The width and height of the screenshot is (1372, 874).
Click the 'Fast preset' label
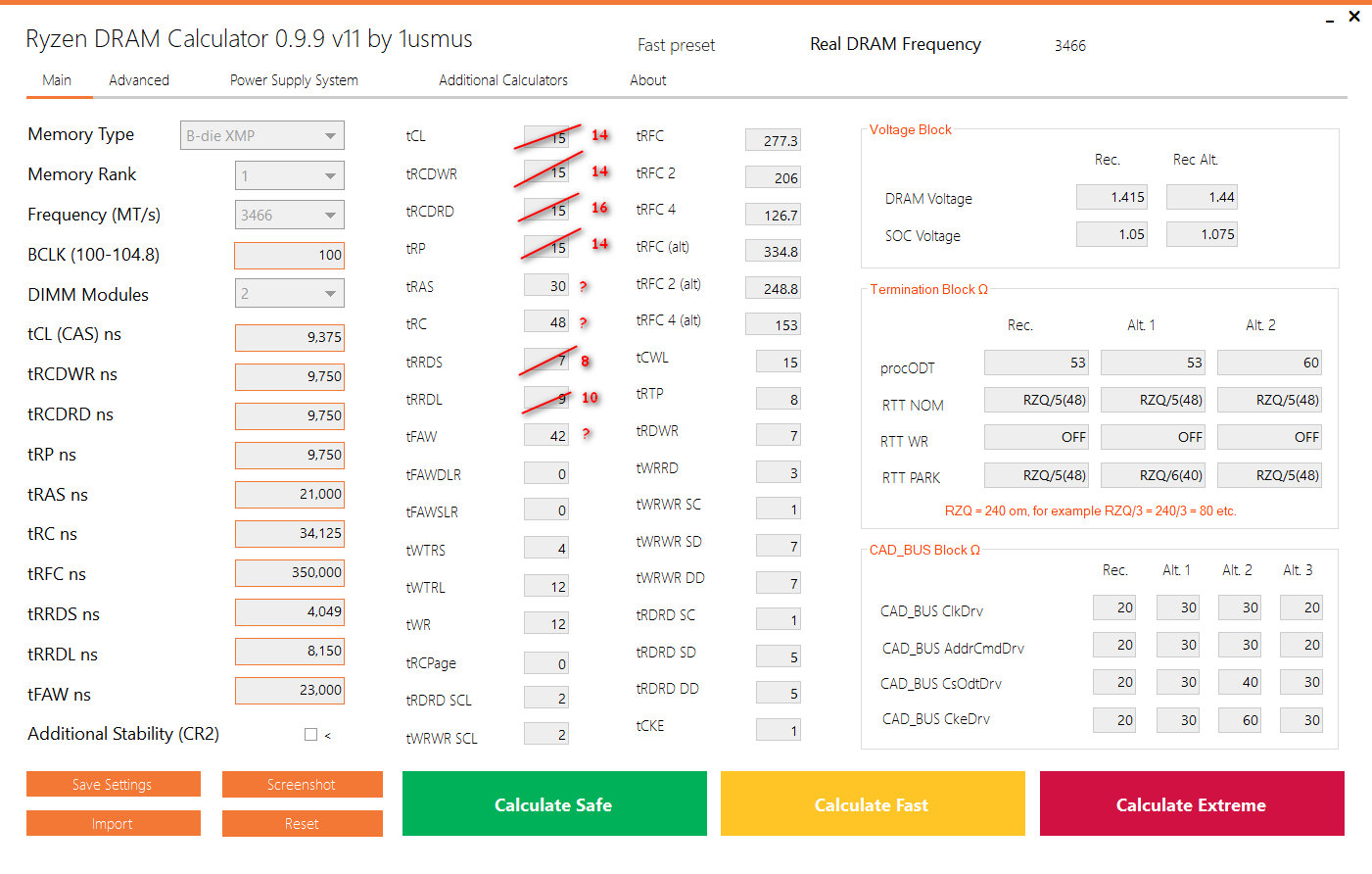click(x=676, y=45)
